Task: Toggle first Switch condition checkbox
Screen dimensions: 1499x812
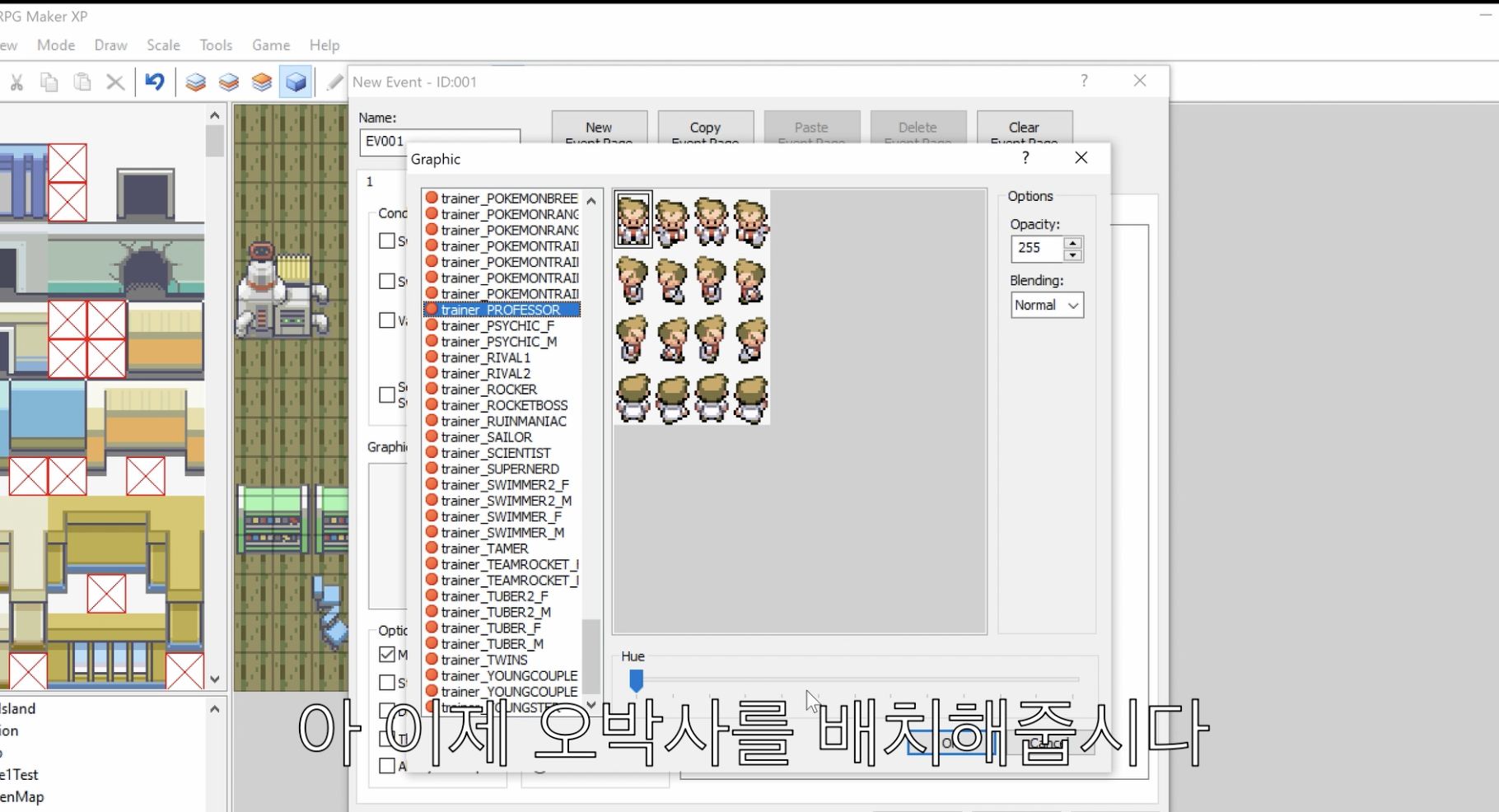Action: 386,241
